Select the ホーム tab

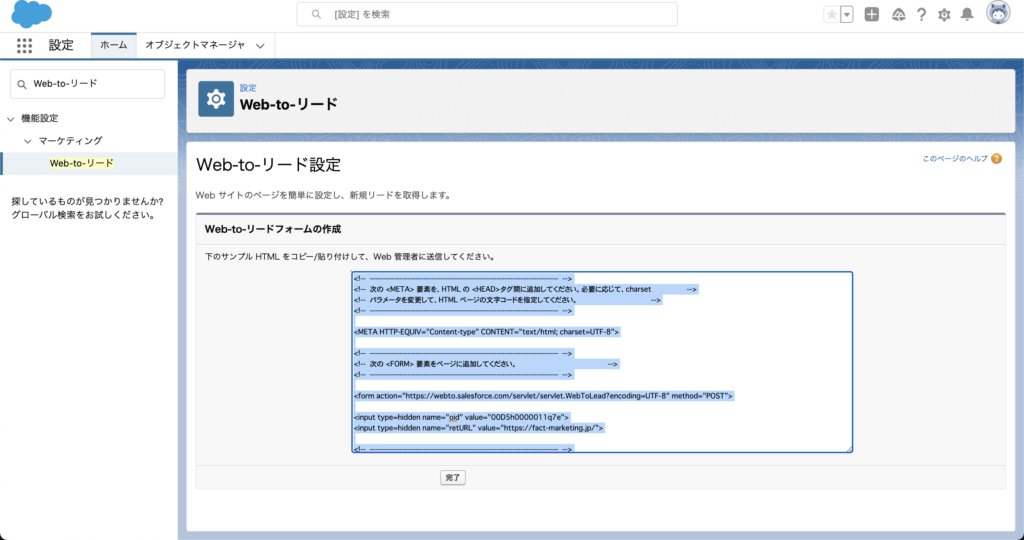[114, 45]
